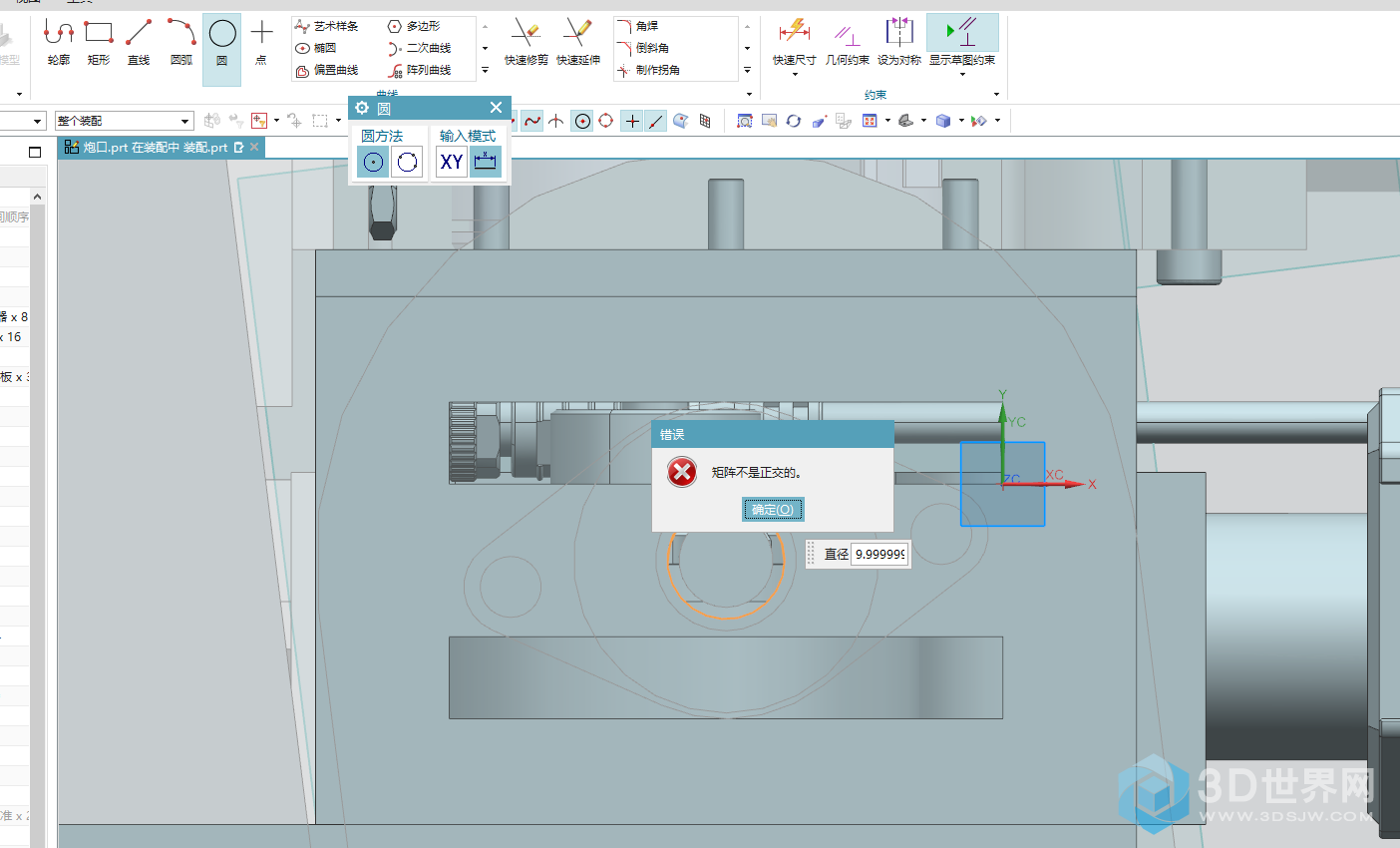Click the grid snap icon in selection bar
The image size is (1400, 848).
tap(705, 121)
